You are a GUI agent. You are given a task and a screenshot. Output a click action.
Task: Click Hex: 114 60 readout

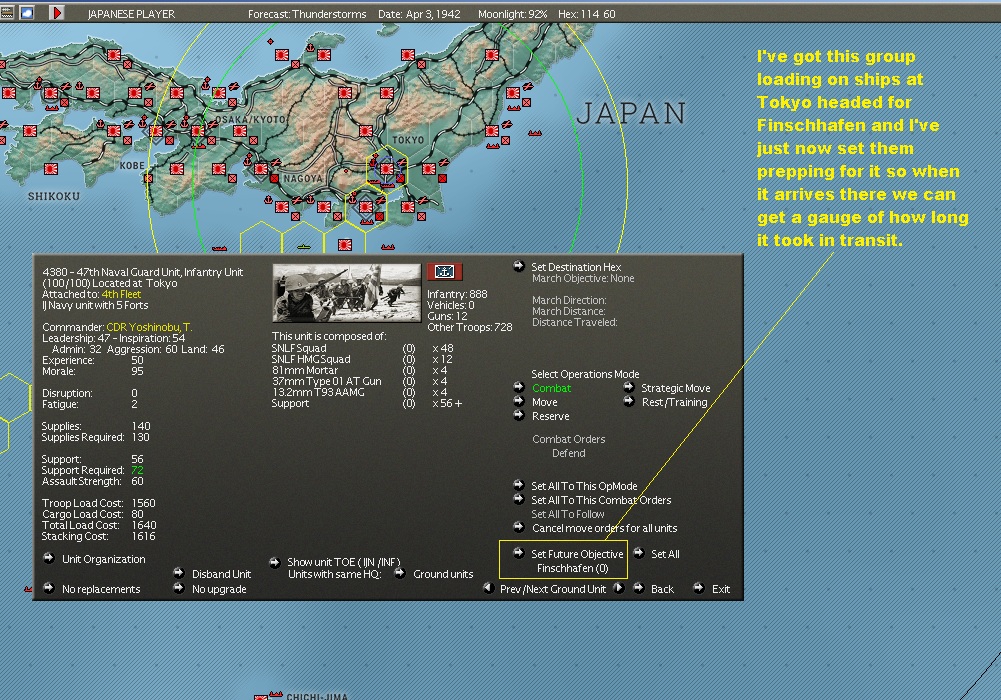point(587,14)
